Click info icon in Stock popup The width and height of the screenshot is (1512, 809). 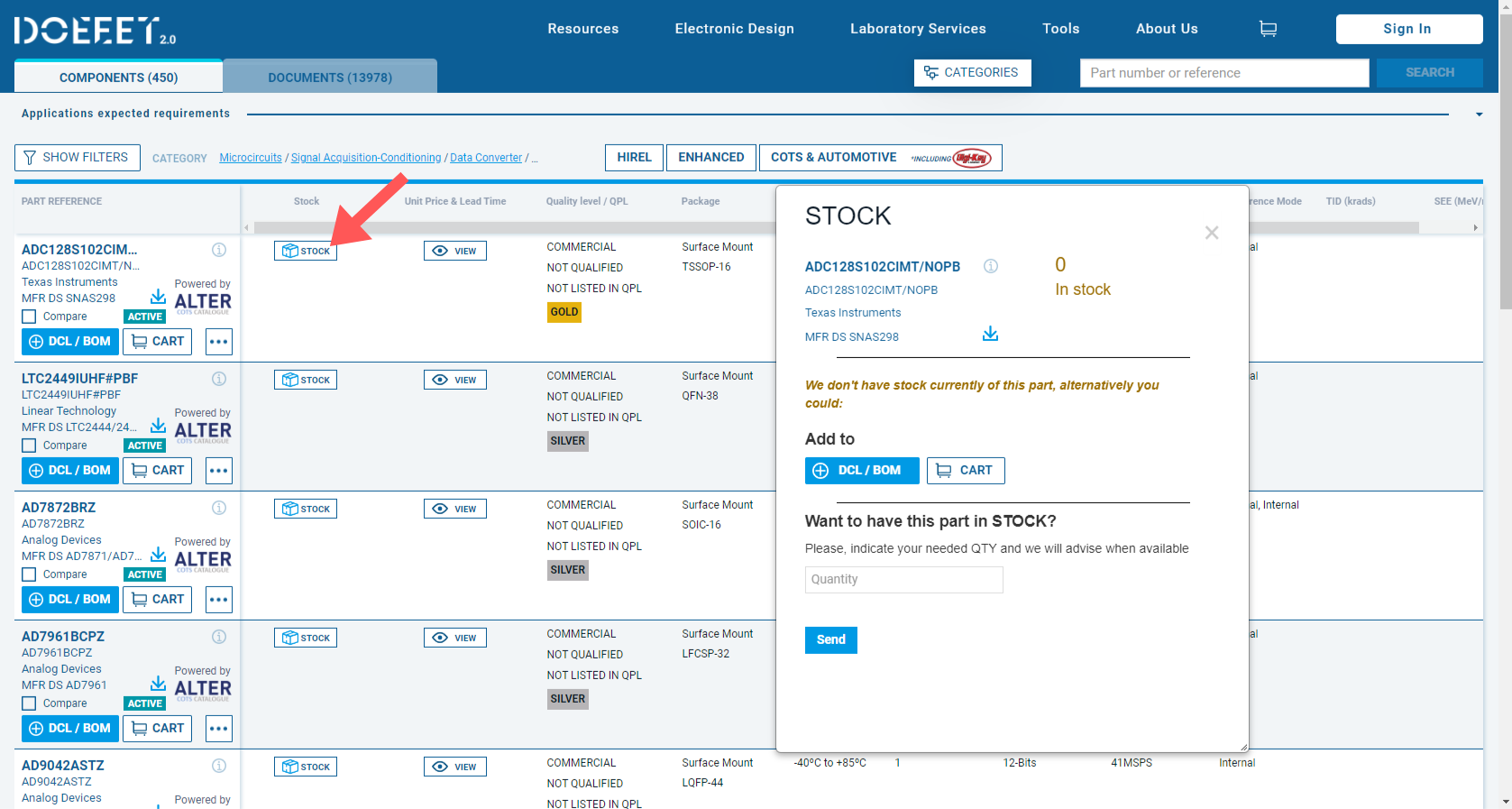click(991, 266)
